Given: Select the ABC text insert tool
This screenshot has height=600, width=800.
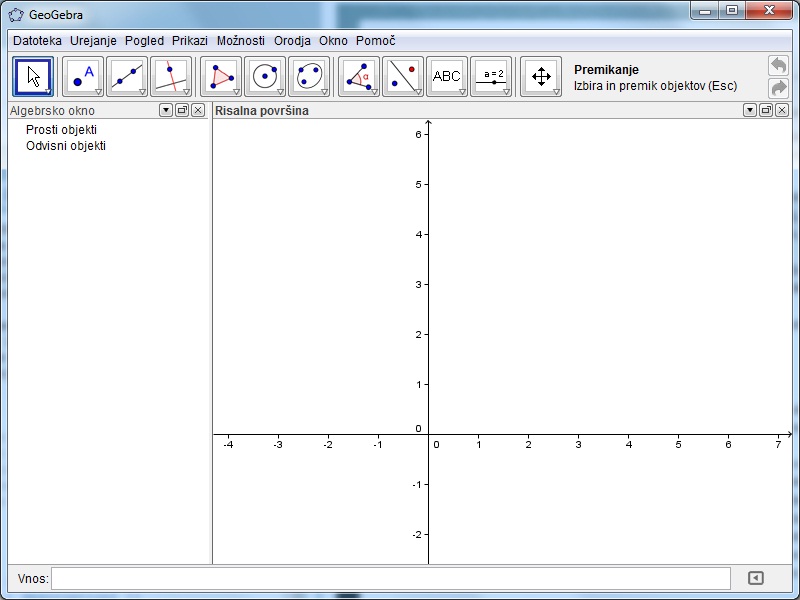Looking at the screenshot, I should pyautogui.click(x=447, y=76).
